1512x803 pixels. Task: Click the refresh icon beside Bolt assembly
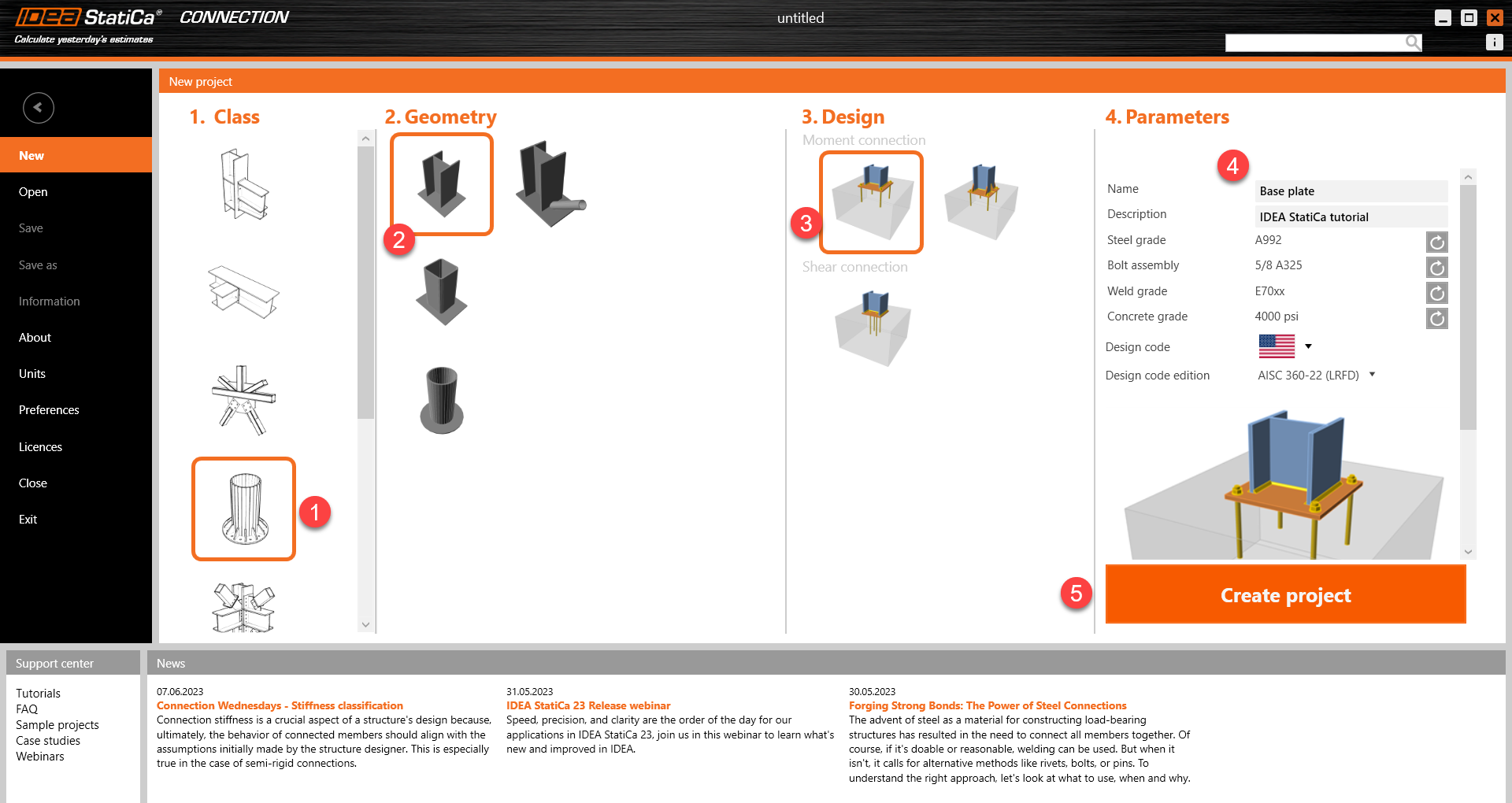pyautogui.click(x=1436, y=268)
